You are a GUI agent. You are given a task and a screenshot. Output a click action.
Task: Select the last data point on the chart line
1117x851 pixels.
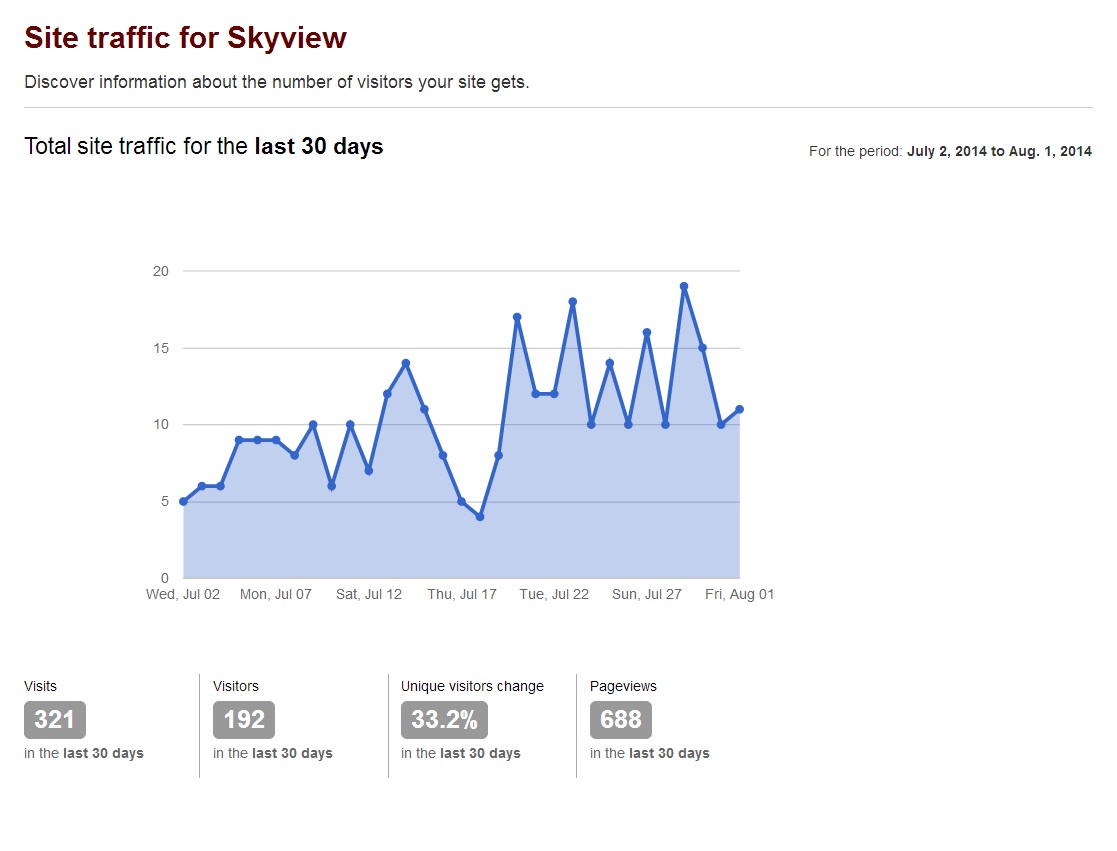click(x=739, y=409)
